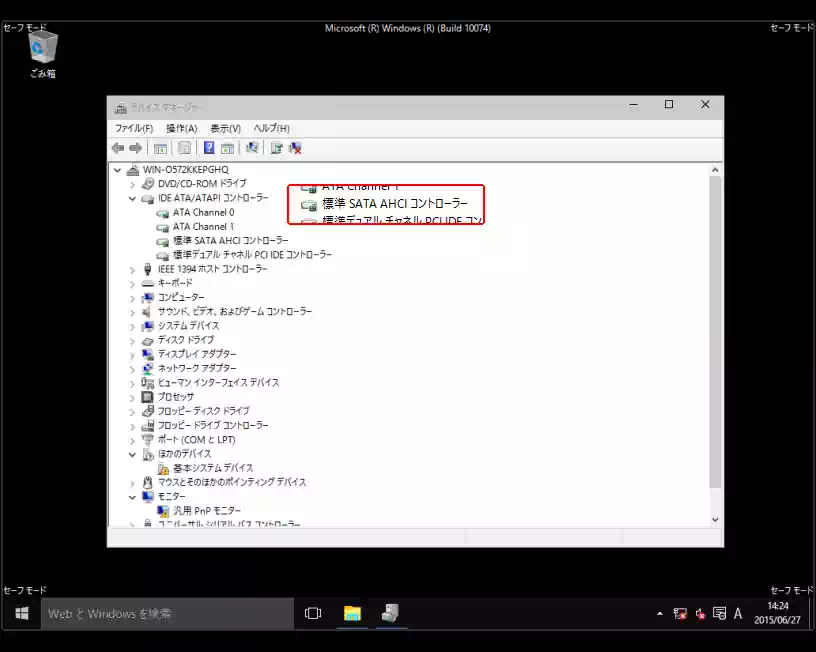Click the ネットワーク アダプター label

pyautogui.click(x=197, y=368)
